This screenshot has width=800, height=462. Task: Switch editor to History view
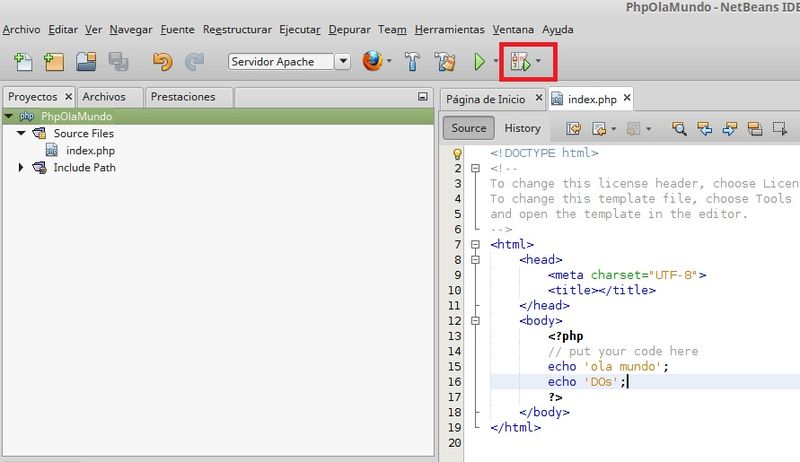522,128
